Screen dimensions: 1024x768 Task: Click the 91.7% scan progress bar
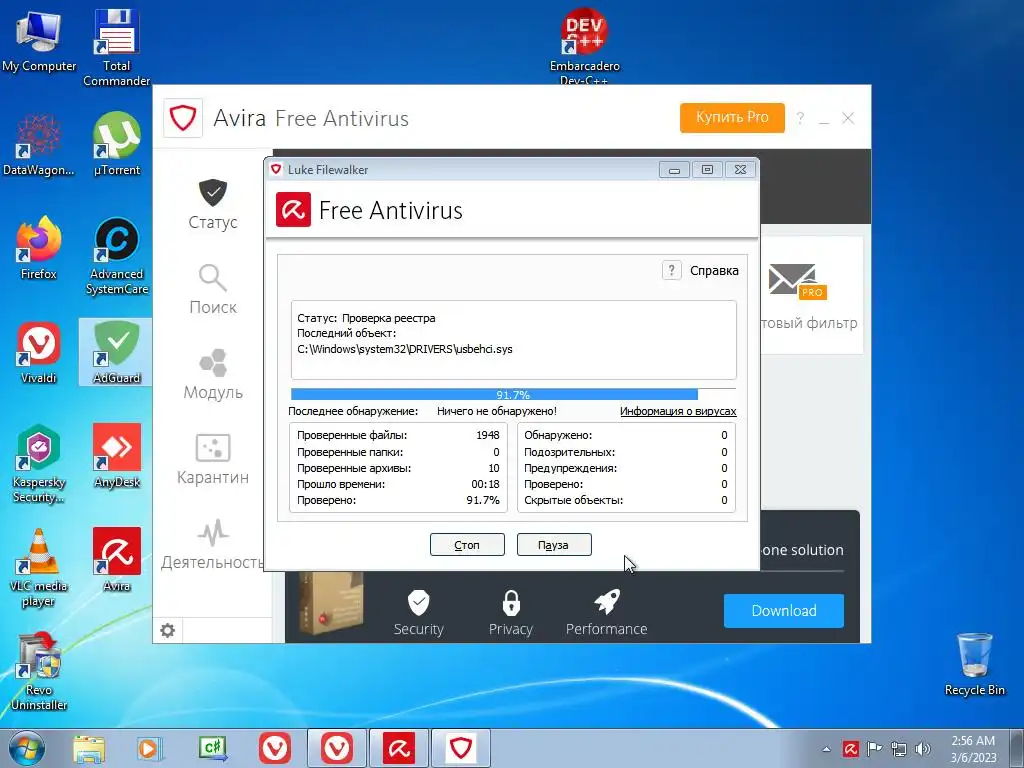coord(513,394)
